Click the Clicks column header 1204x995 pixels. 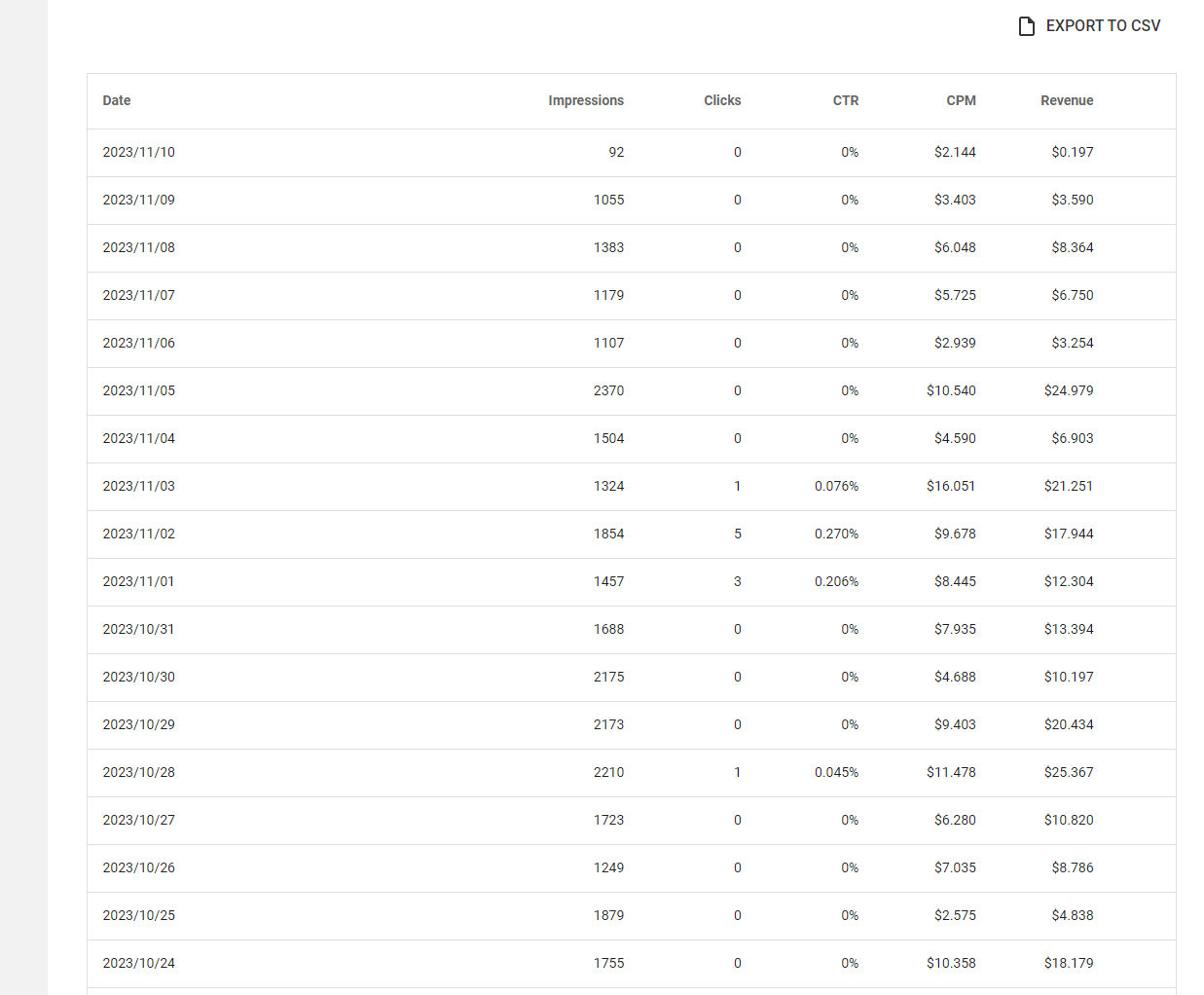[722, 100]
